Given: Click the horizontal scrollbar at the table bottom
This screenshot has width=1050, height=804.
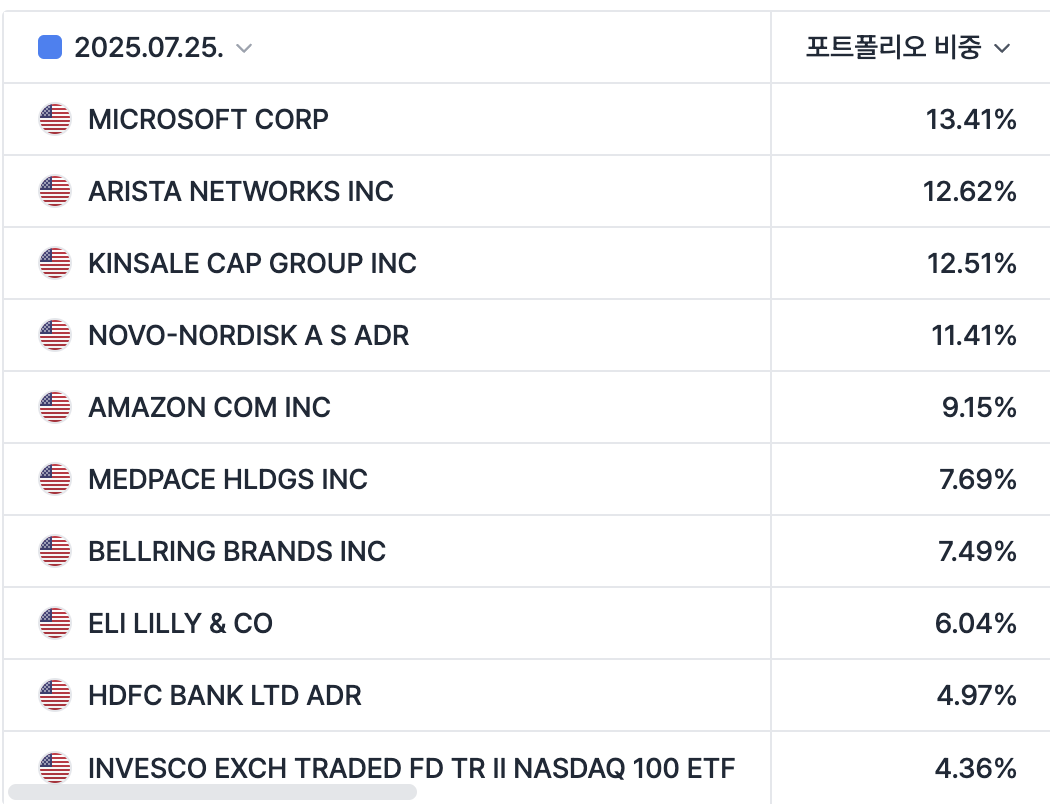Looking at the screenshot, I should (212, 792).
